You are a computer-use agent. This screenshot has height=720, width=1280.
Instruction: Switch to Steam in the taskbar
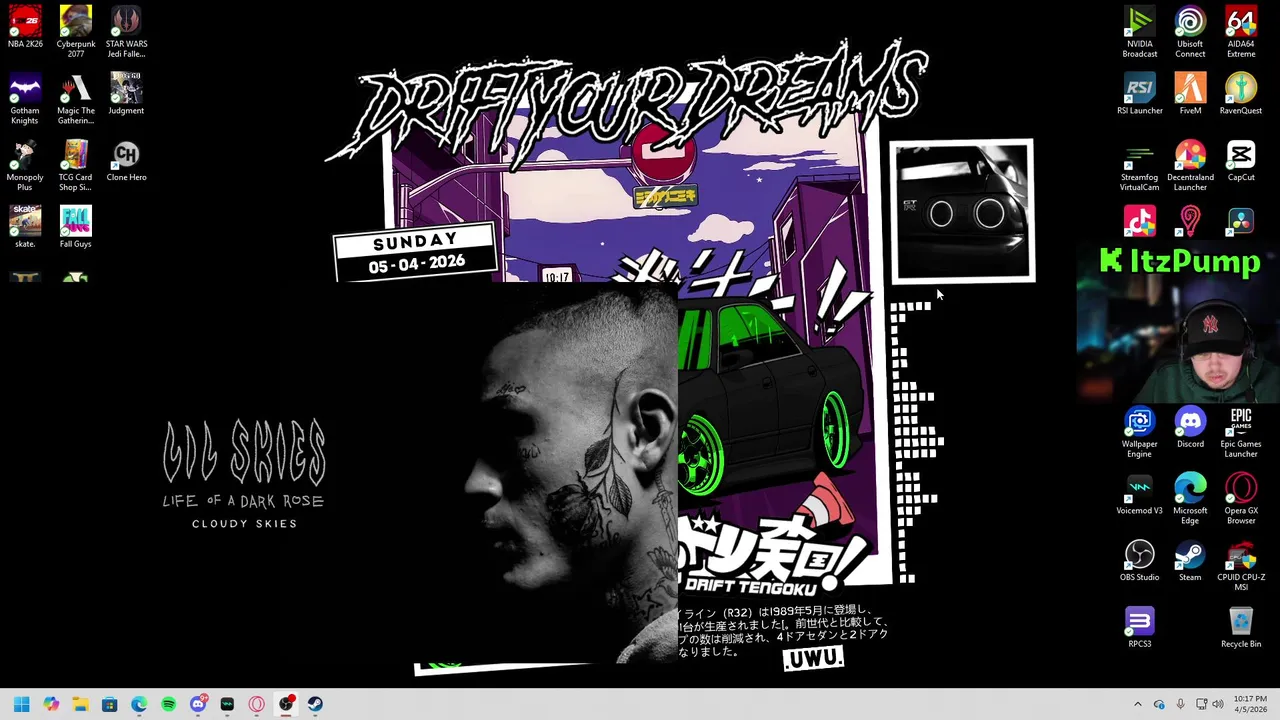[x=315, y=704]
